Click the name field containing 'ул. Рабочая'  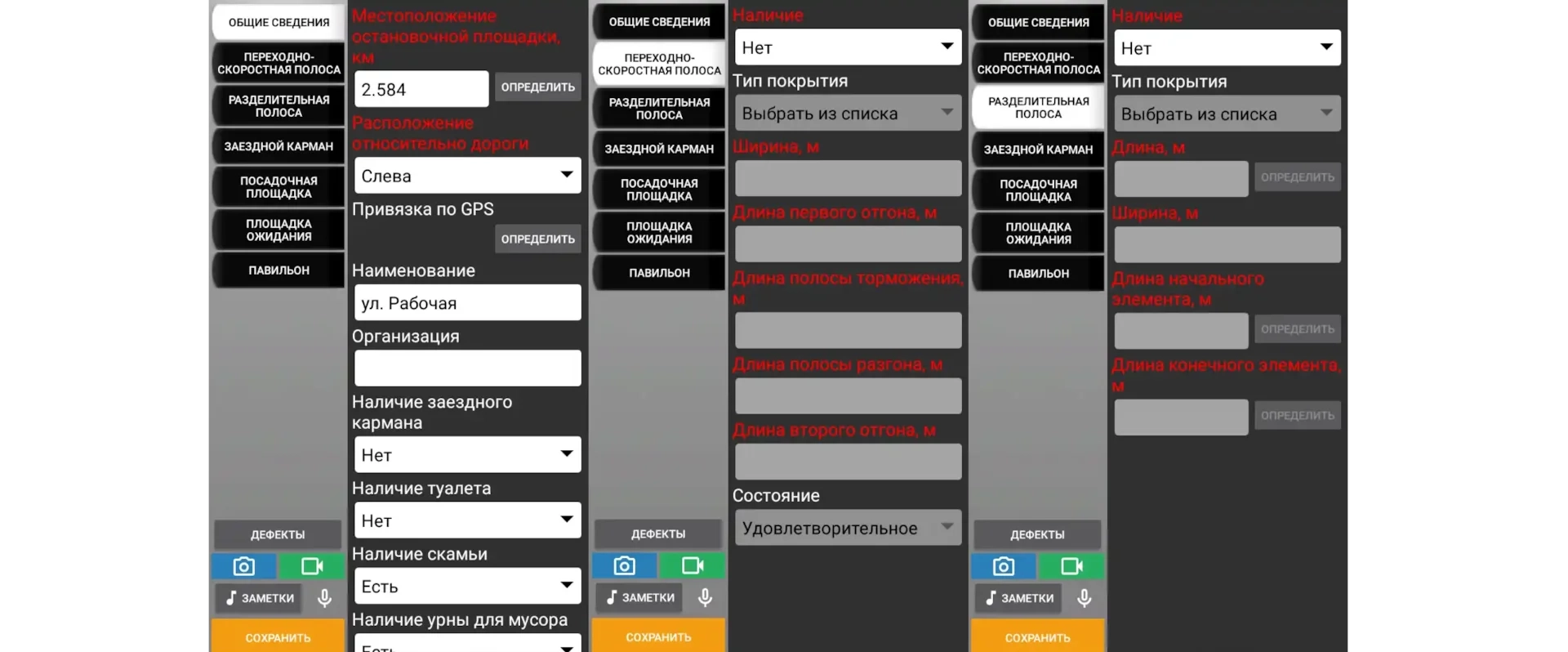pyautogui.click(x=467, y=303)
